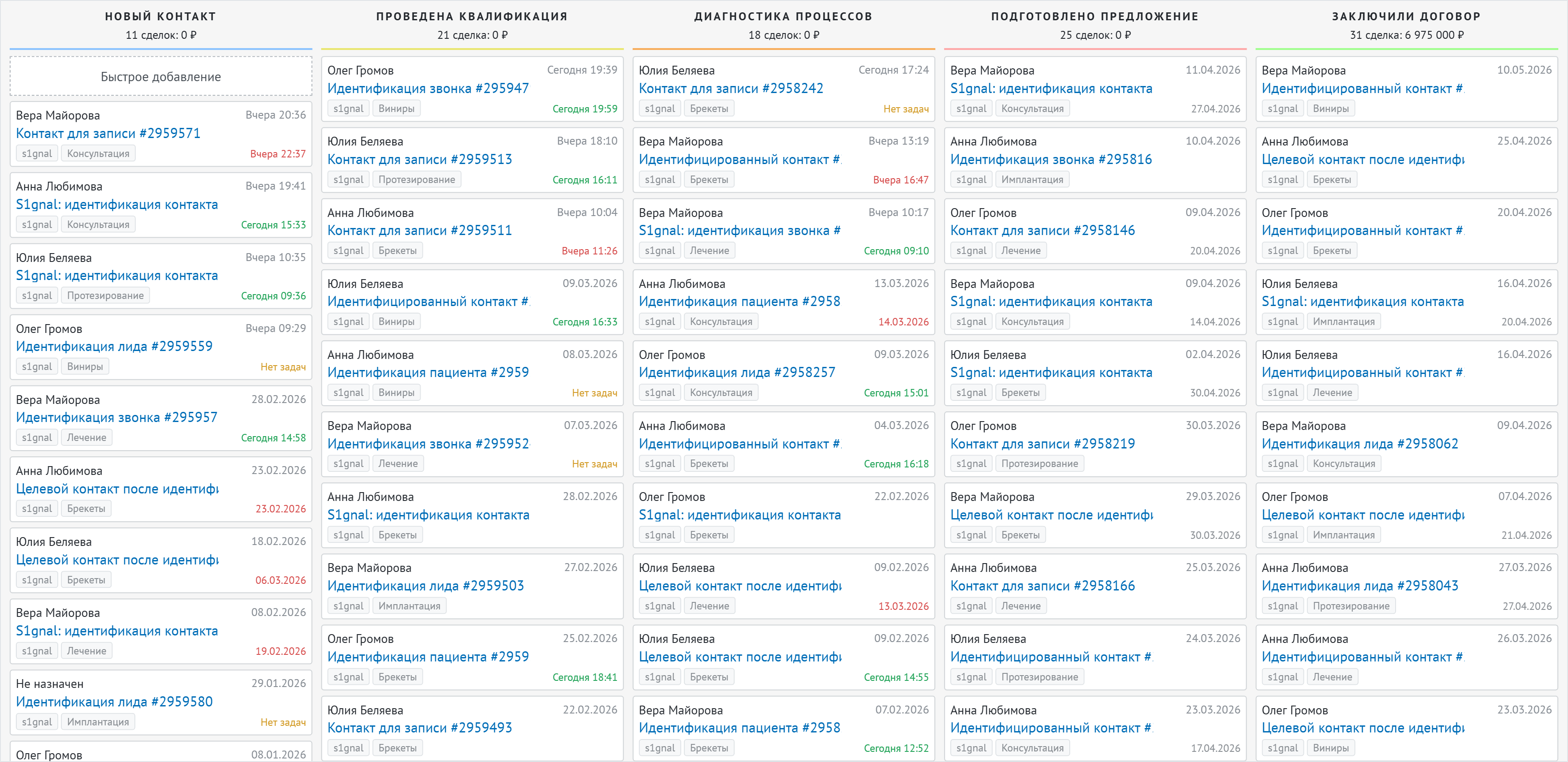Screen dimensions: 1568x762
Task: Open deal "Контакт для записи #2958146"
Action: pos(1043,231)
